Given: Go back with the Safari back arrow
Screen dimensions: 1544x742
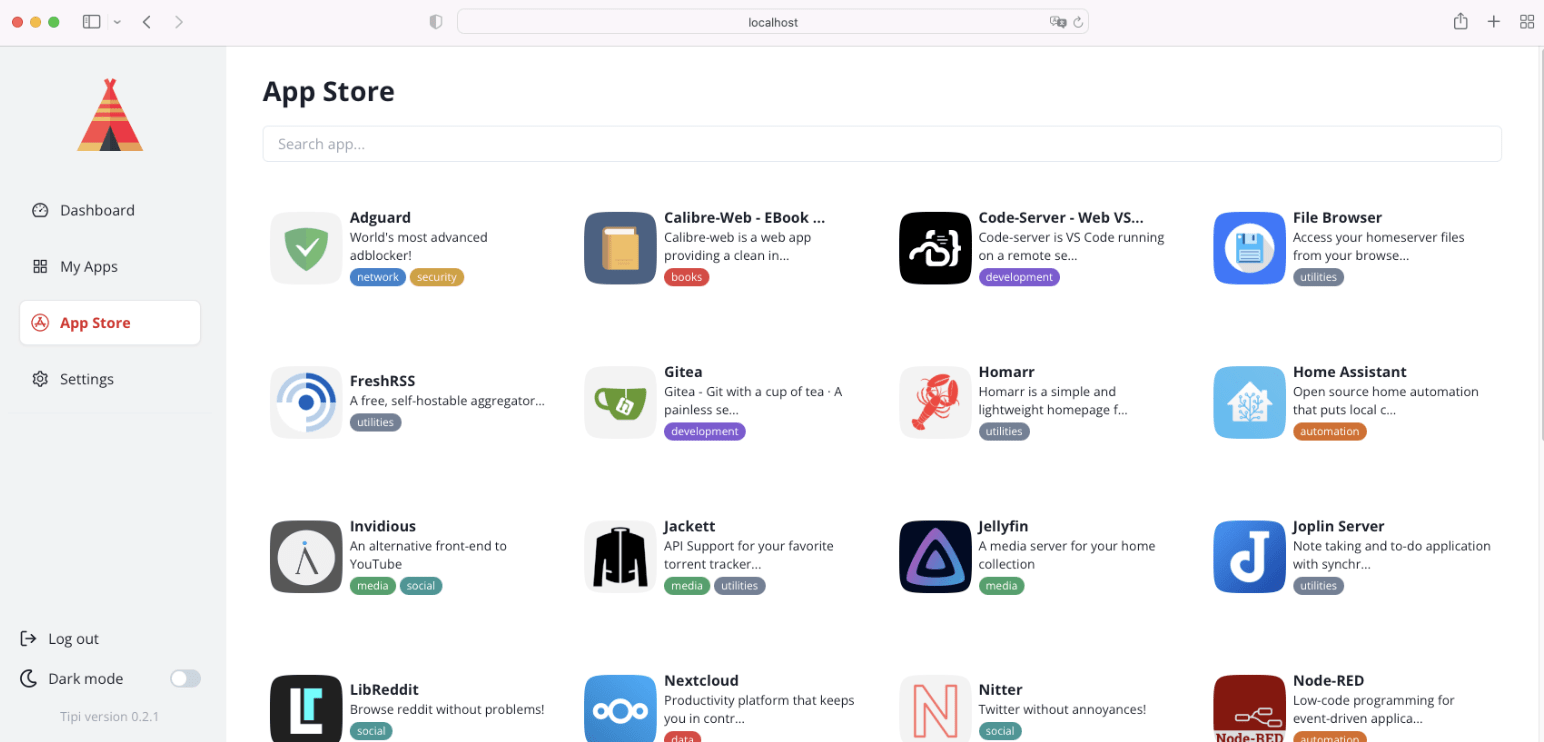Looking at the screenshot, I should point(147,21).
